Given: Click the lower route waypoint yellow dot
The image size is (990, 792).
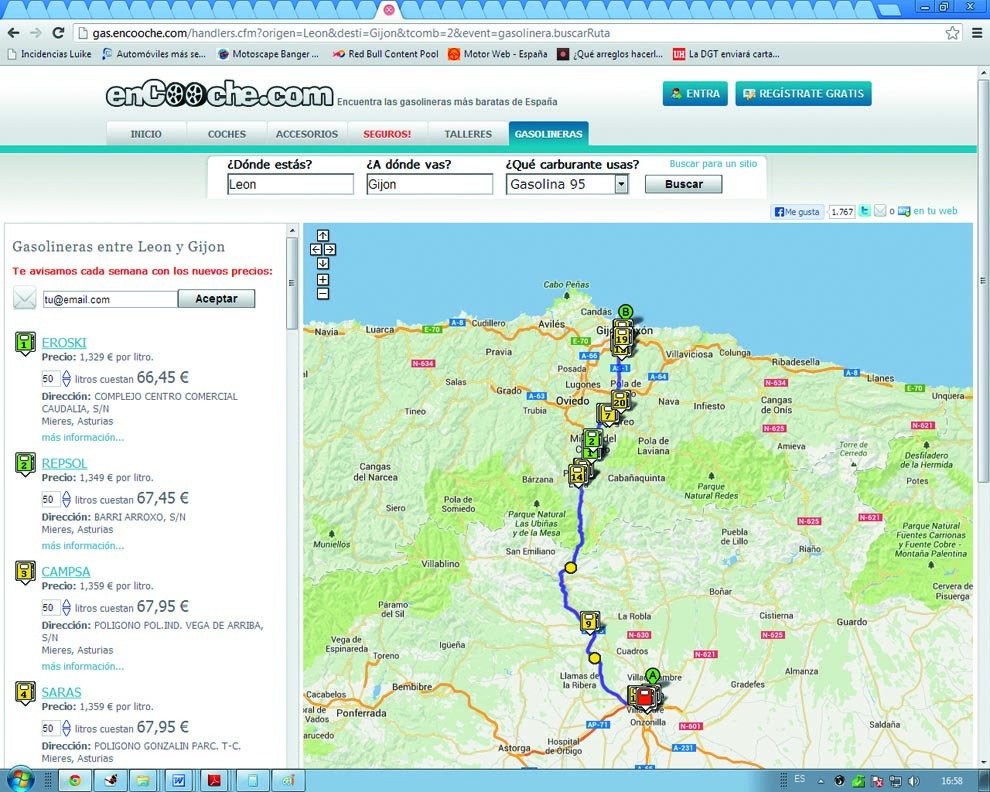Looking at the screenshot, I should [x=594, y=658].
